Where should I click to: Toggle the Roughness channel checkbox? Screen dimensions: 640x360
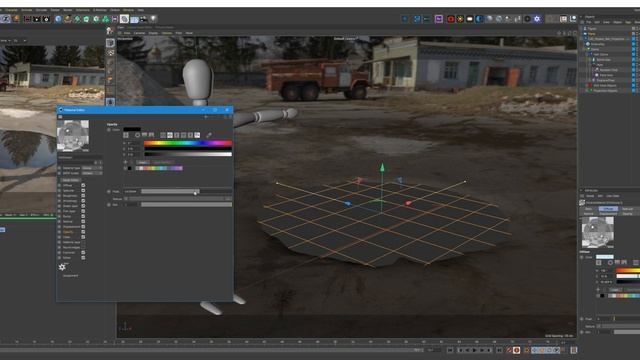coord(83,196)
